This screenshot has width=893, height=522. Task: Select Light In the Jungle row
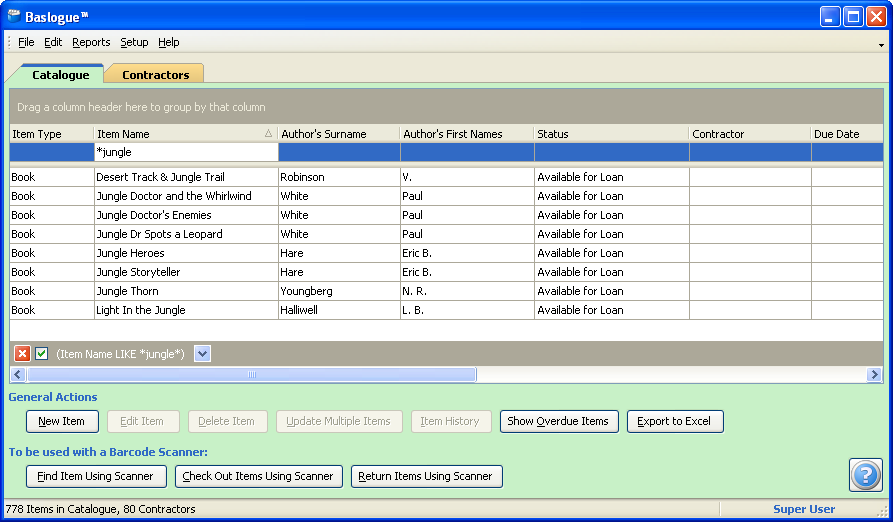tap(446, 310)
